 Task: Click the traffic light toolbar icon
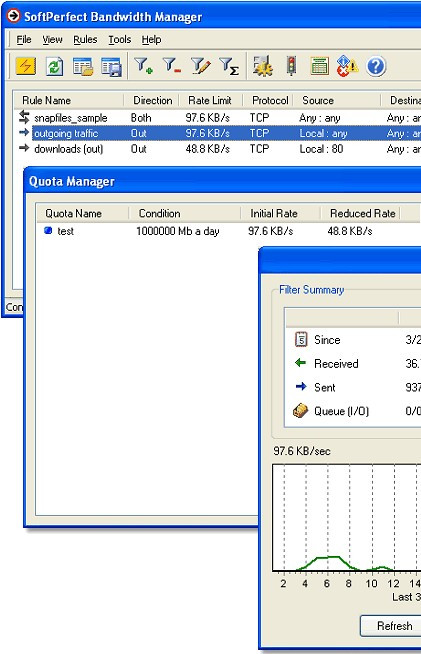point(291,66)
